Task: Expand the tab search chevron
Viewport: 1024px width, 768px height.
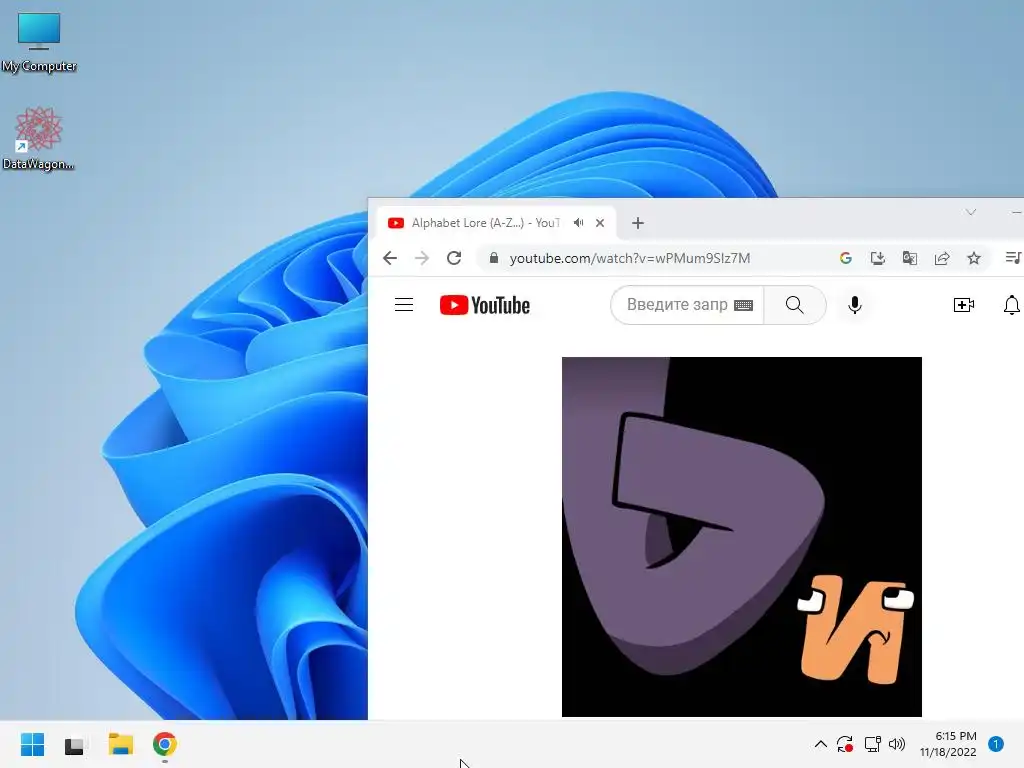Action: tap(971, 212)
